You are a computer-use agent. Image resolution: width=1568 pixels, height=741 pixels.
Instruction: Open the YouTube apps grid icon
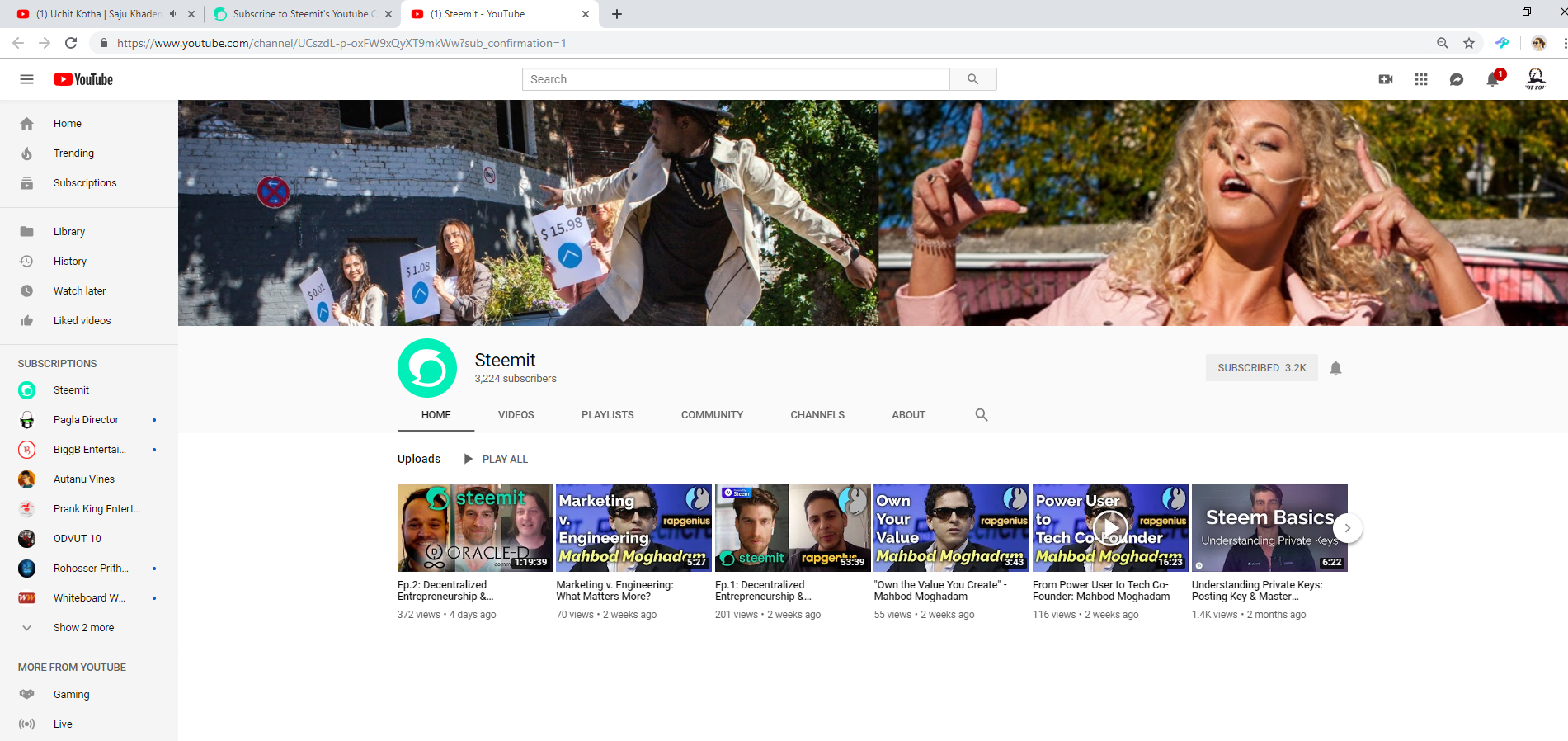coord(1421,79)
